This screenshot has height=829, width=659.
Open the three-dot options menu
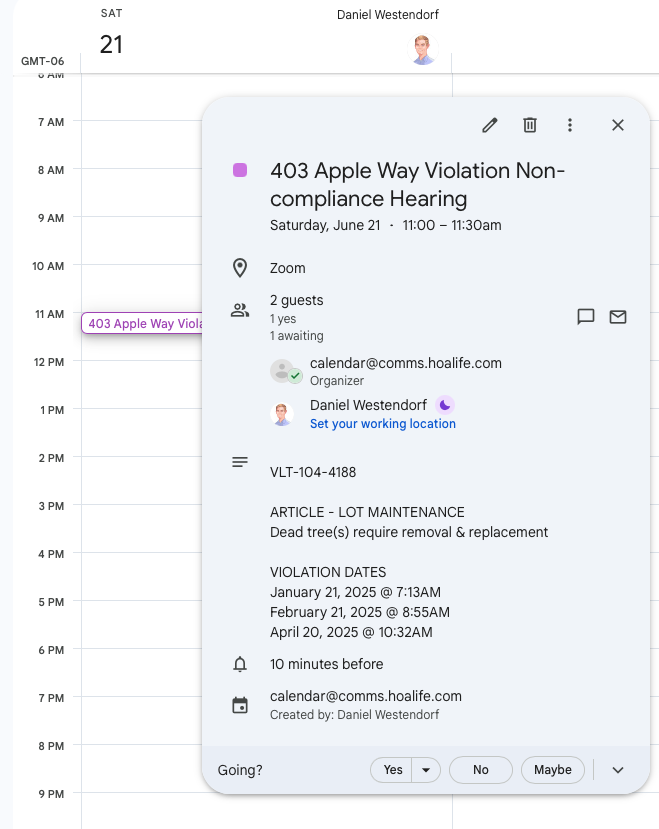tap(570, 125)
